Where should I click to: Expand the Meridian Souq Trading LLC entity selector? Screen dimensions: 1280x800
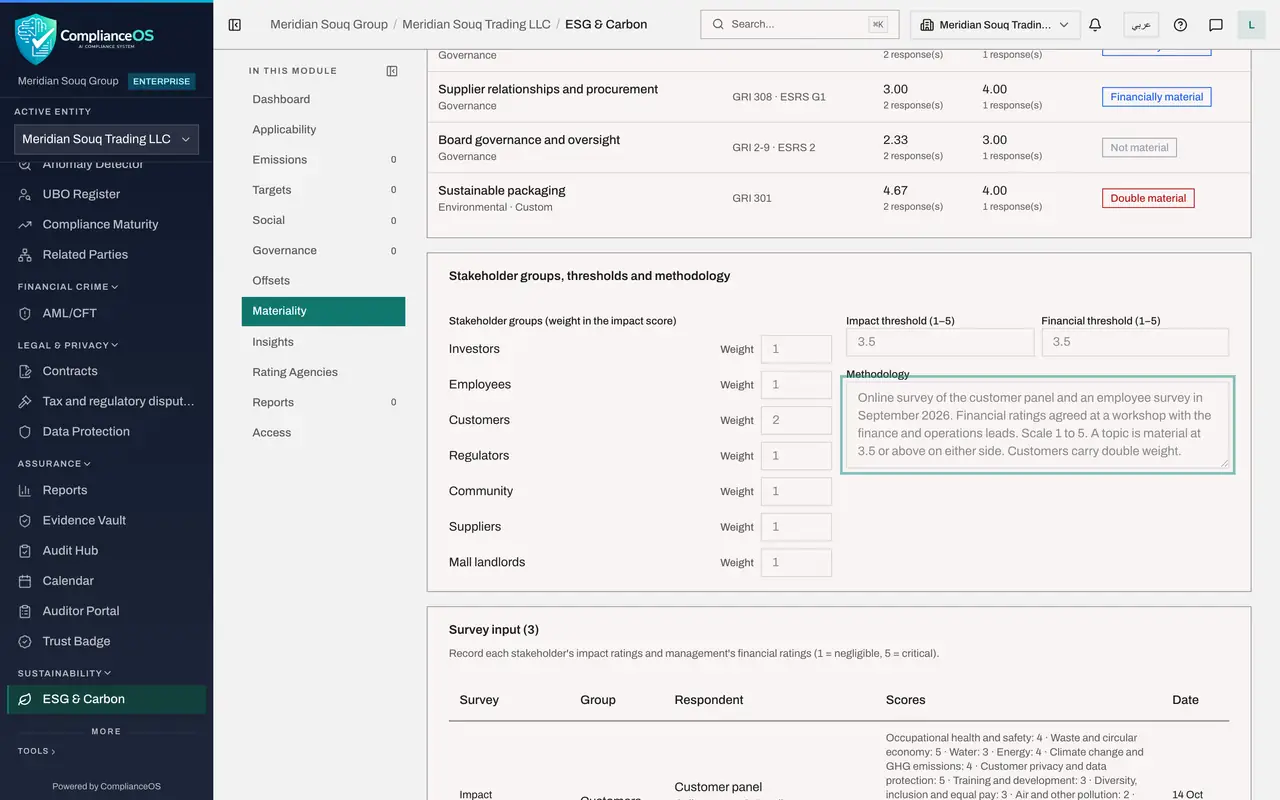click(106, 139)
